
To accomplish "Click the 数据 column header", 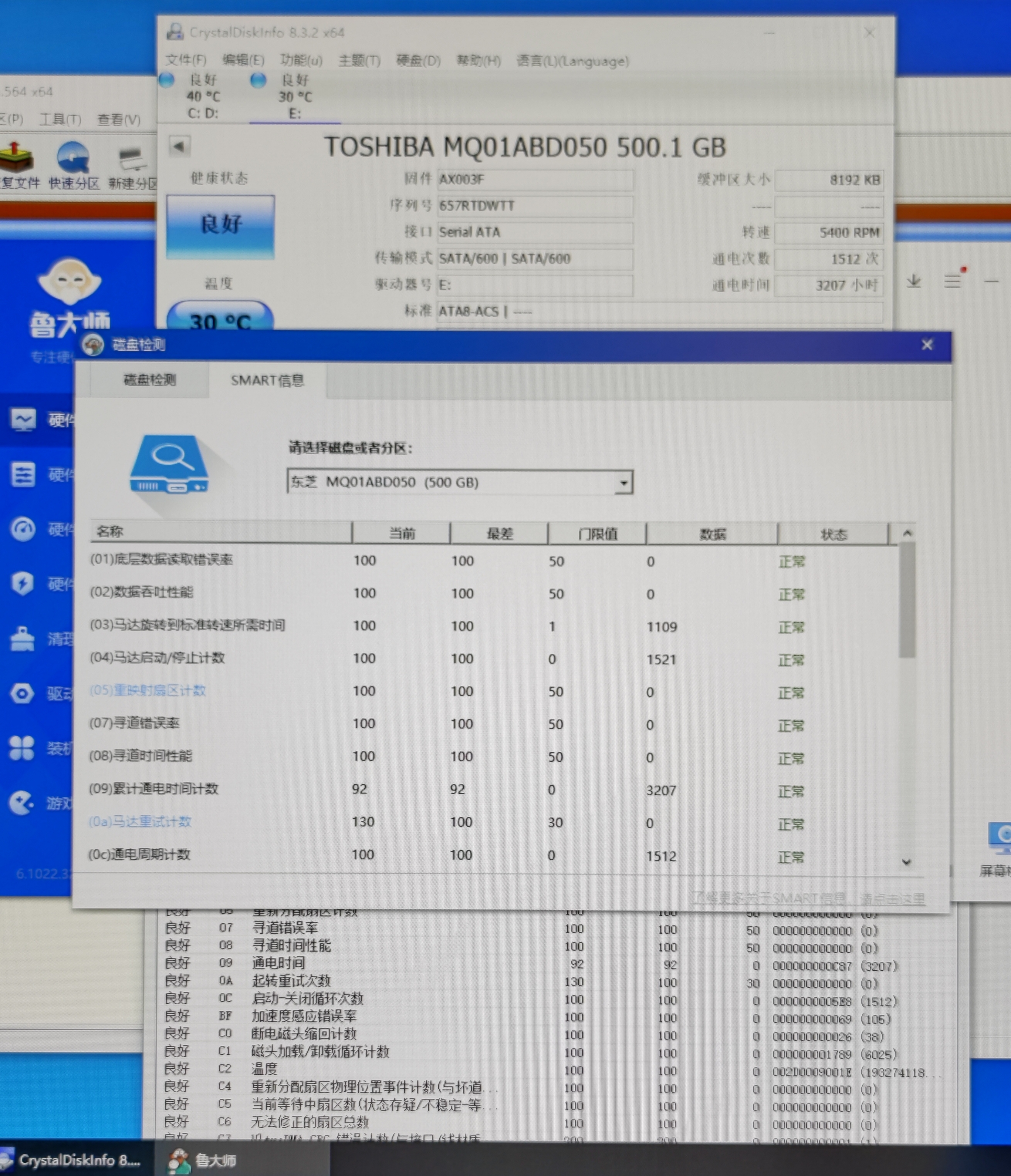I will tap(712, 534).
